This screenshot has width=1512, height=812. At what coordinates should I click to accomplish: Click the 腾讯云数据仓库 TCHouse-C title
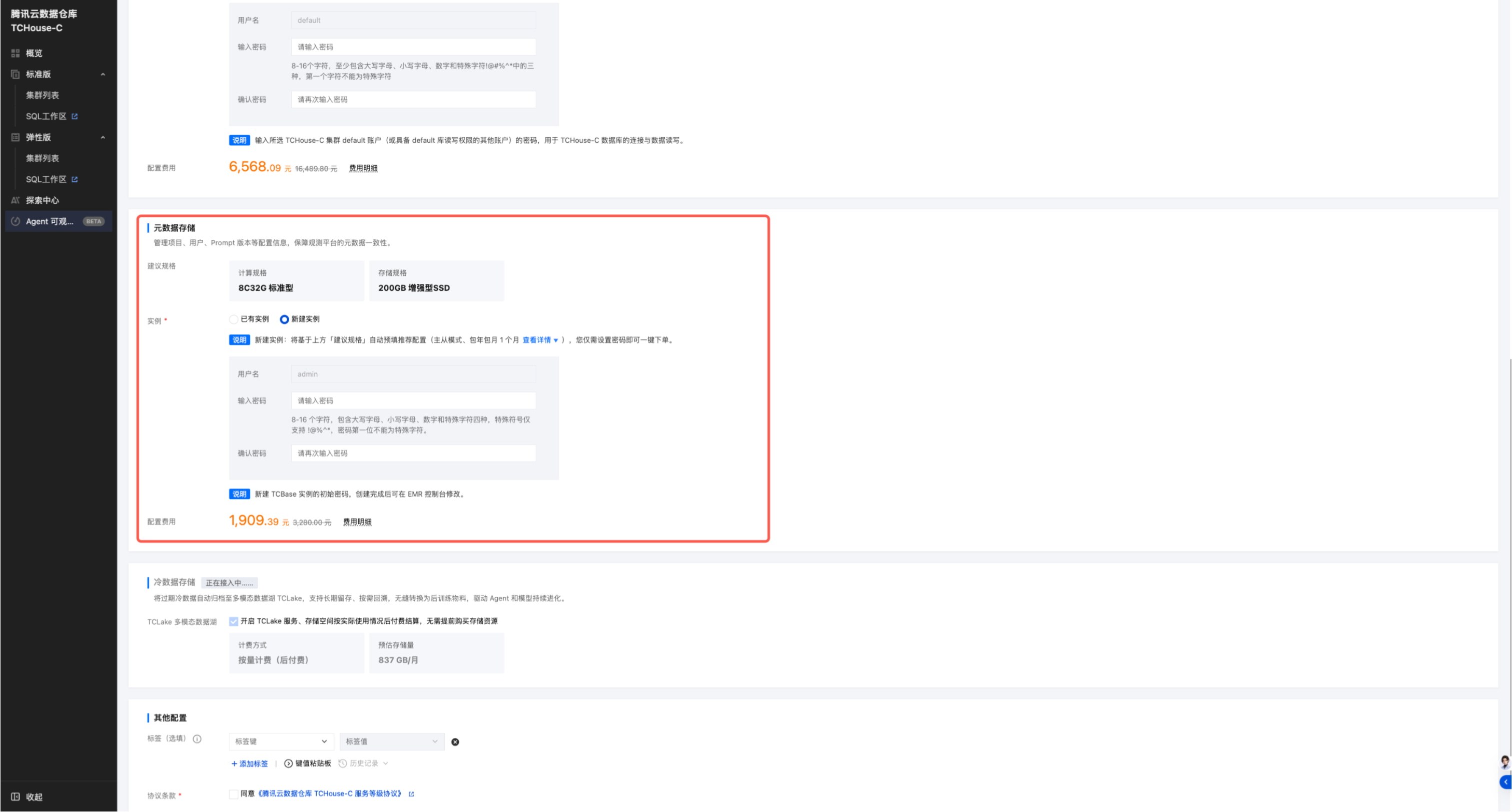[44, 21]
